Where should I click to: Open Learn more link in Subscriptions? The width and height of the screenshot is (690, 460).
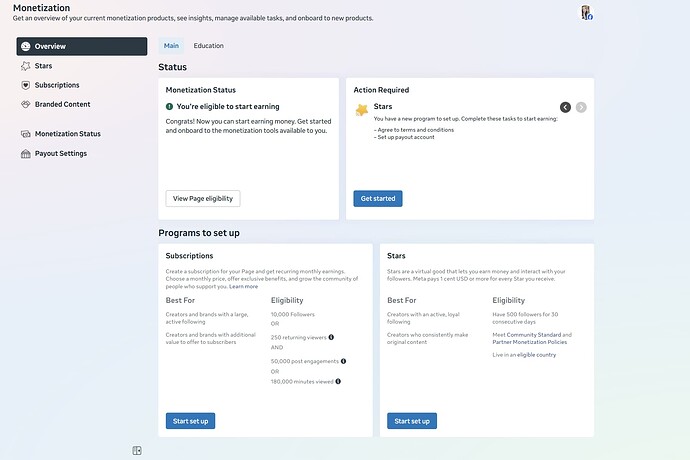point(243,287)
